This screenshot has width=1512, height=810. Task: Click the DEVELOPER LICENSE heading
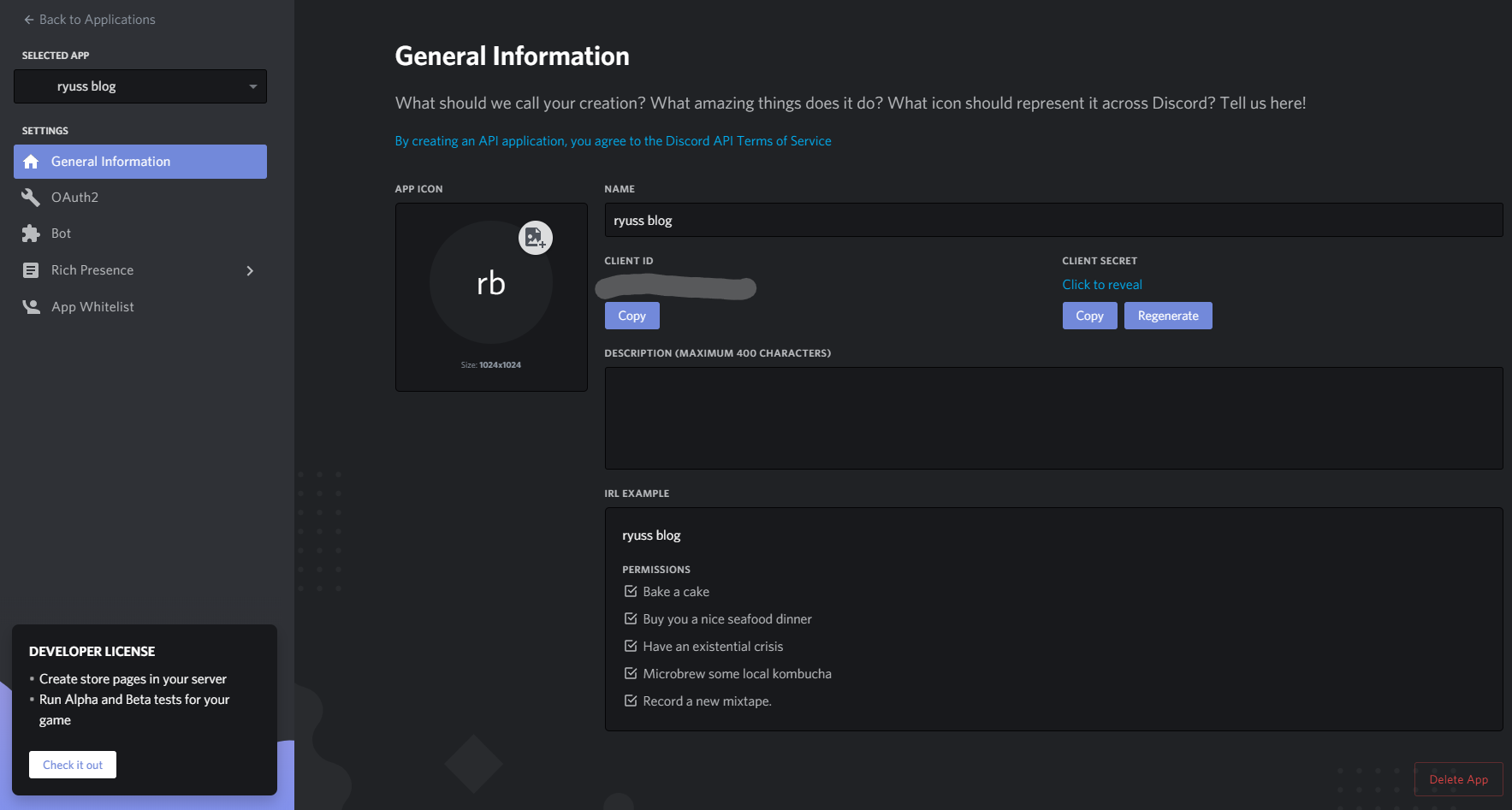point(92,652)
